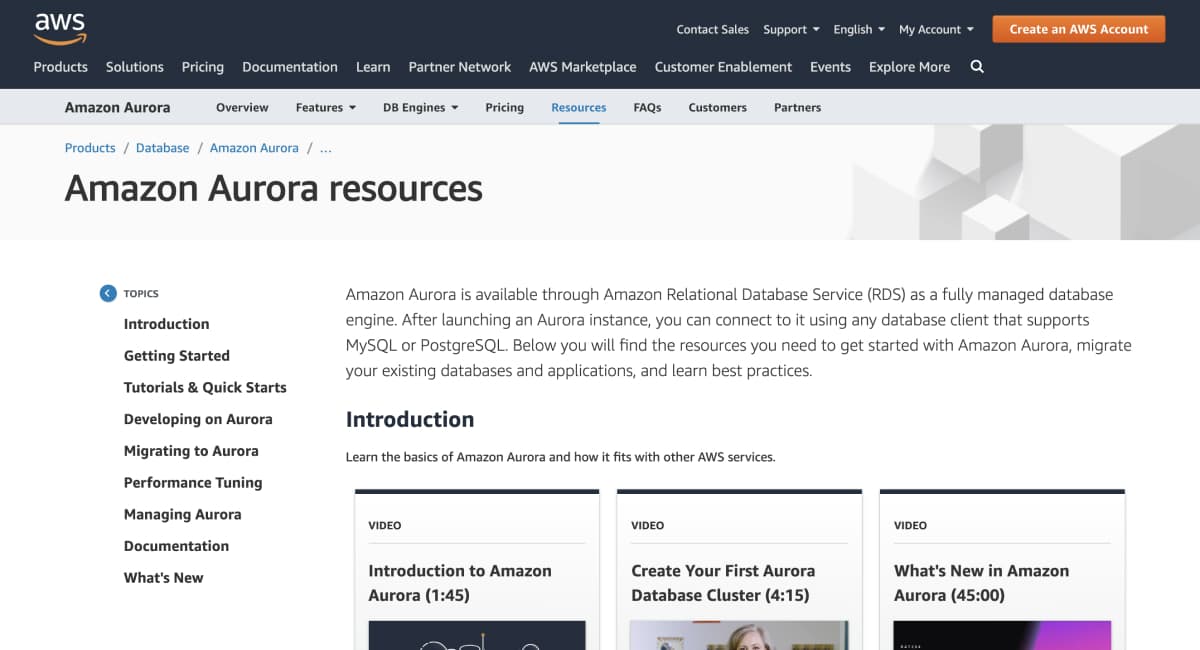Screen dimensions: 1200x650
Task: Click the Database breadcrumb link
Action: [162, 147]
